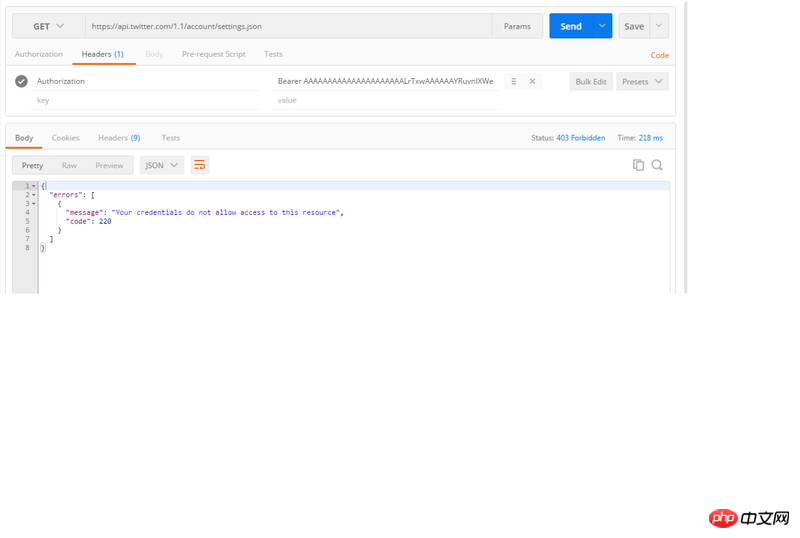Select the Raw view mode
The image size is (800, 538).
coord(69,165)
